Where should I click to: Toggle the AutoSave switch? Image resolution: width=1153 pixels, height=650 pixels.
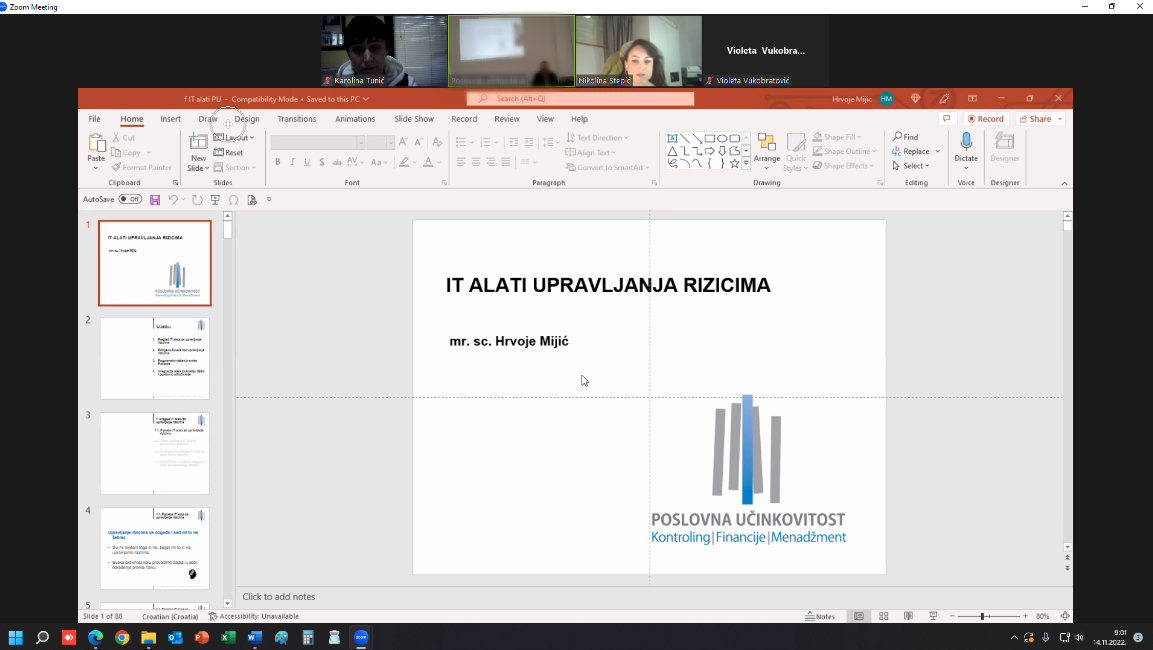(x=130, y=200)
